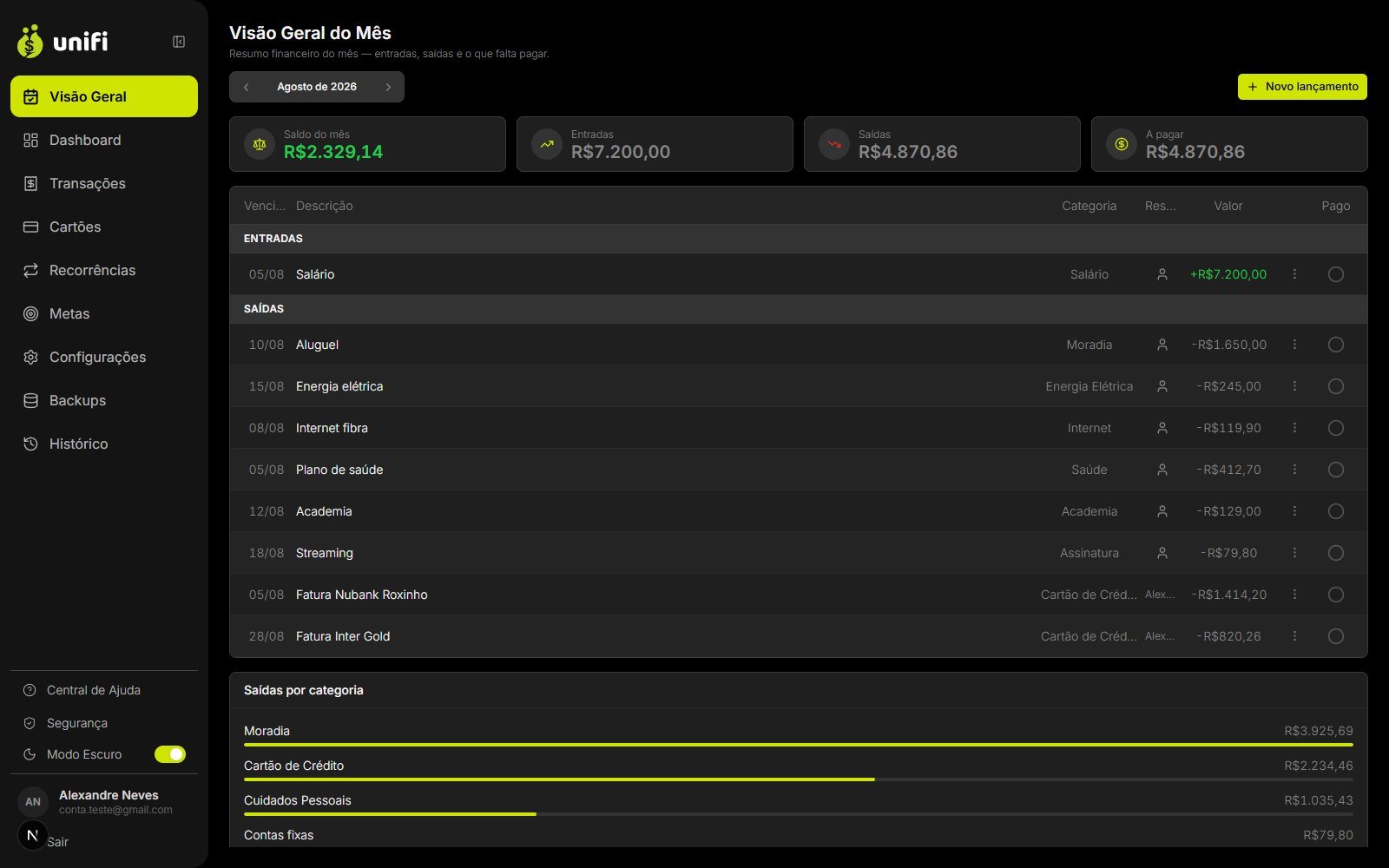Click Sair to log out

57,842
